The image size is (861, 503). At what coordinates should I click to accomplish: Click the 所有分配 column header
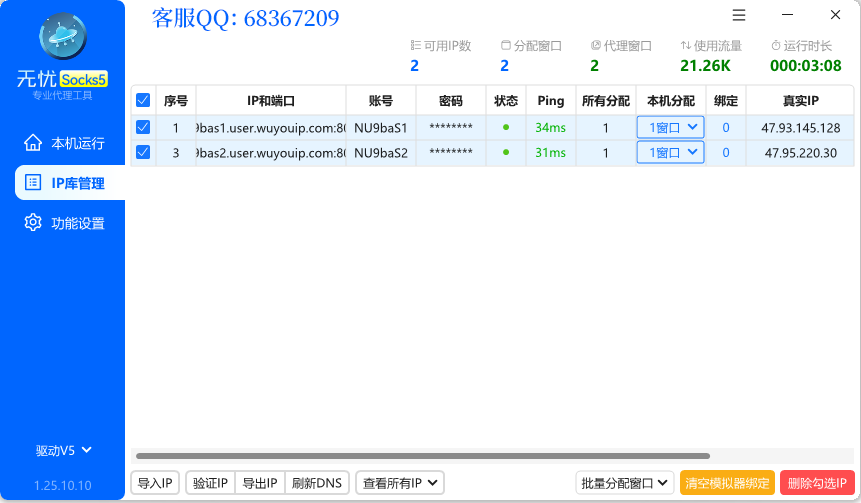pyautogui.click(x=606, y=100)
